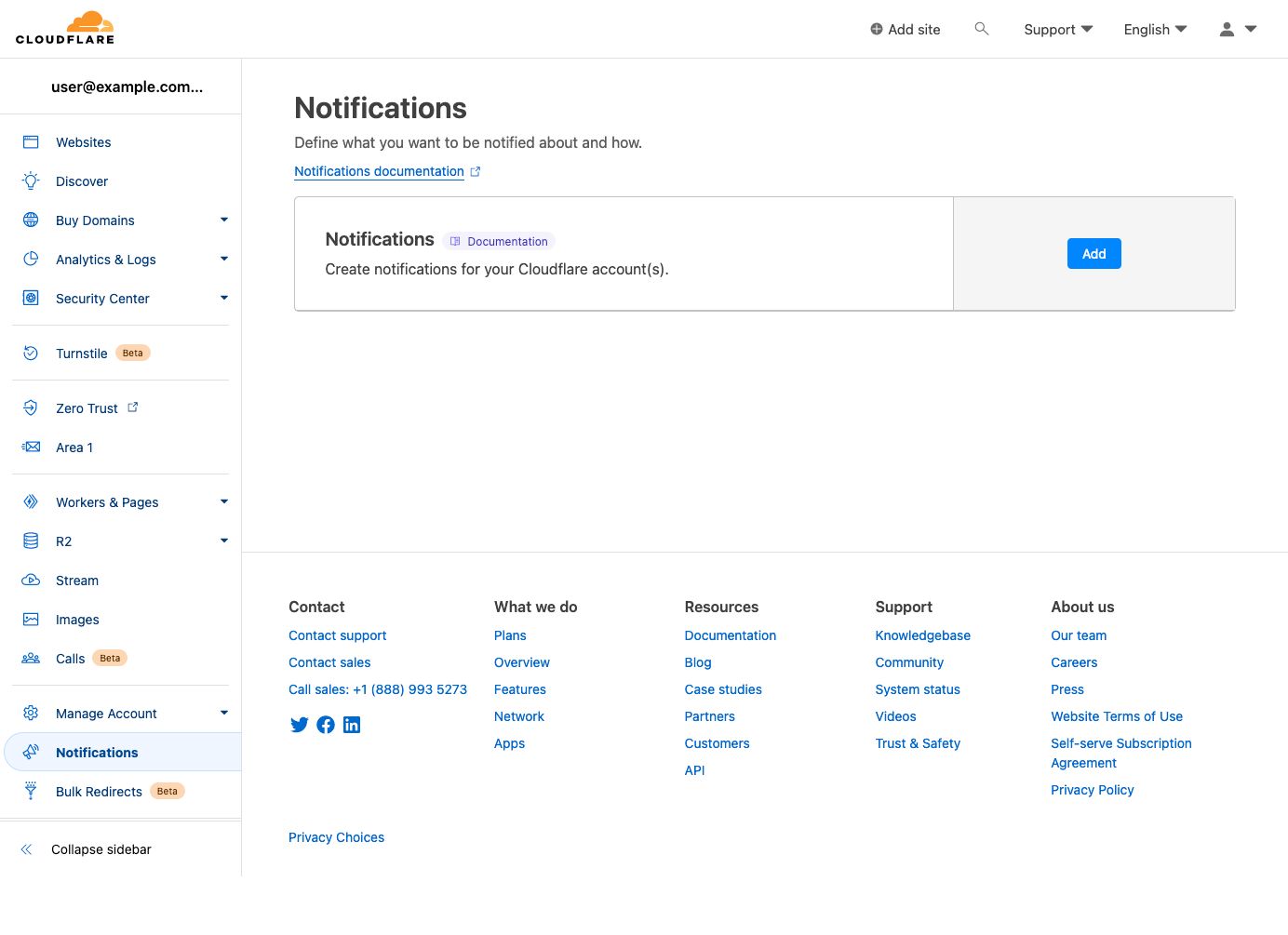
Task: Open the Trust & Safety footer link
Action: point(918,743)
